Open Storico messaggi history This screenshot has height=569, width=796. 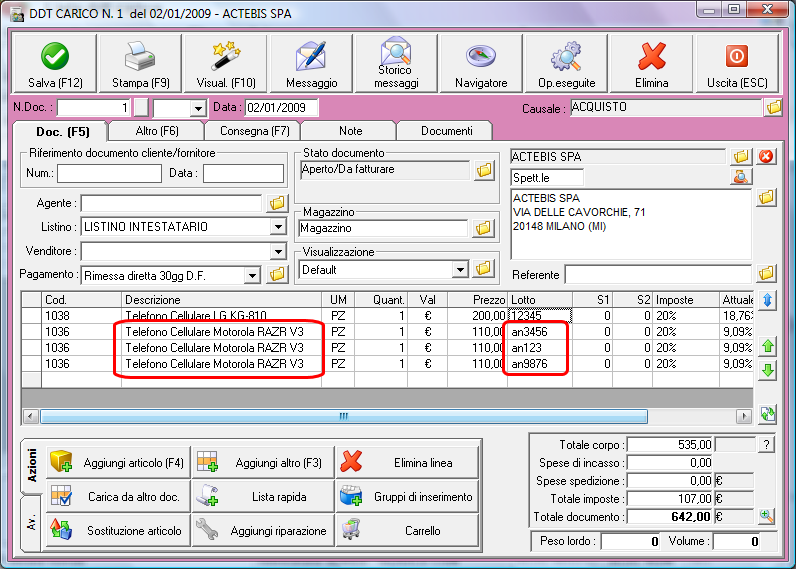(396, 64)
